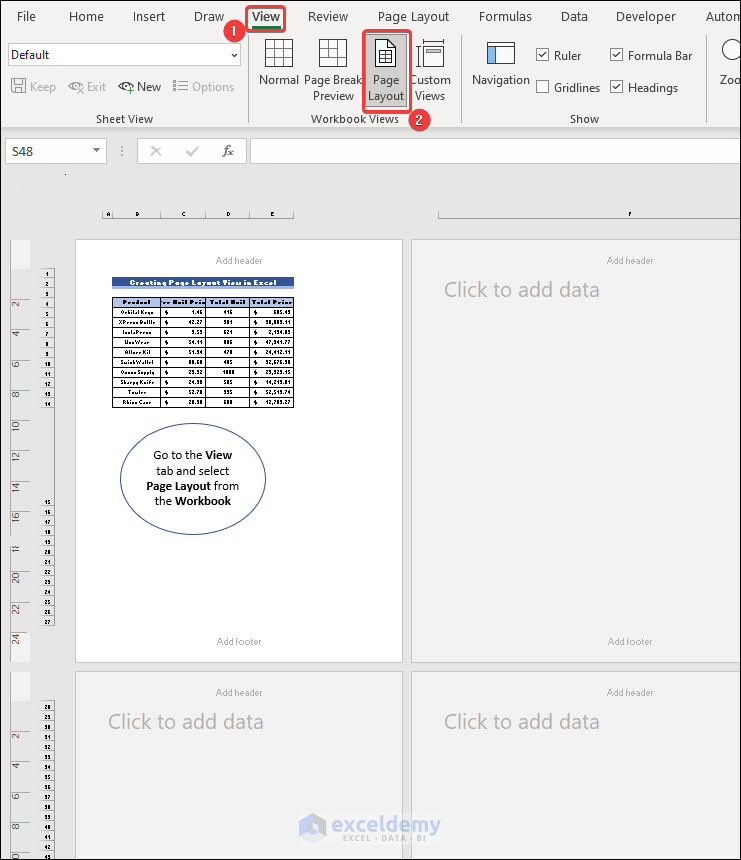Viewport: 741px width, 860px height.
Task: Switch to Normal workbook view
Action: pyautogui.click(x=279, y=63)
